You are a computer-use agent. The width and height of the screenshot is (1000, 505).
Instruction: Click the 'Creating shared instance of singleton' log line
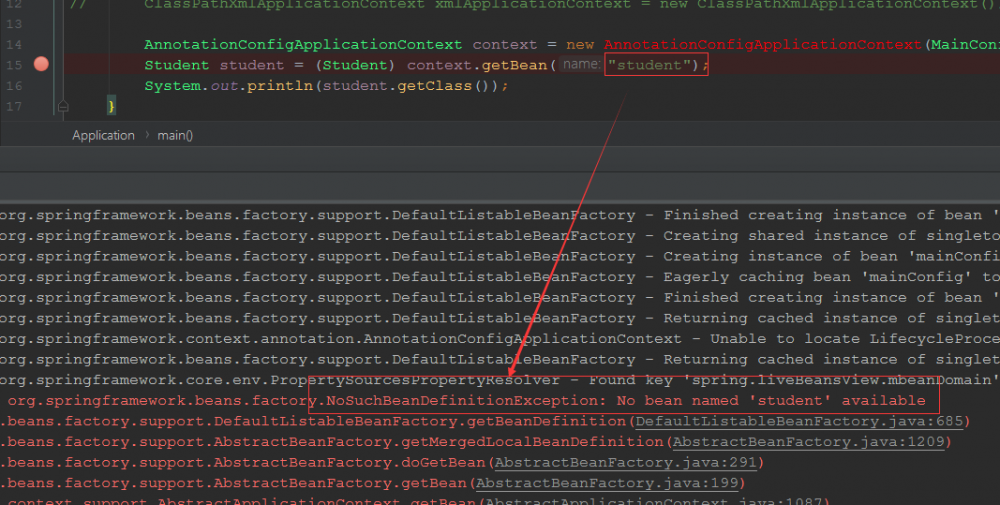[500, 236]
